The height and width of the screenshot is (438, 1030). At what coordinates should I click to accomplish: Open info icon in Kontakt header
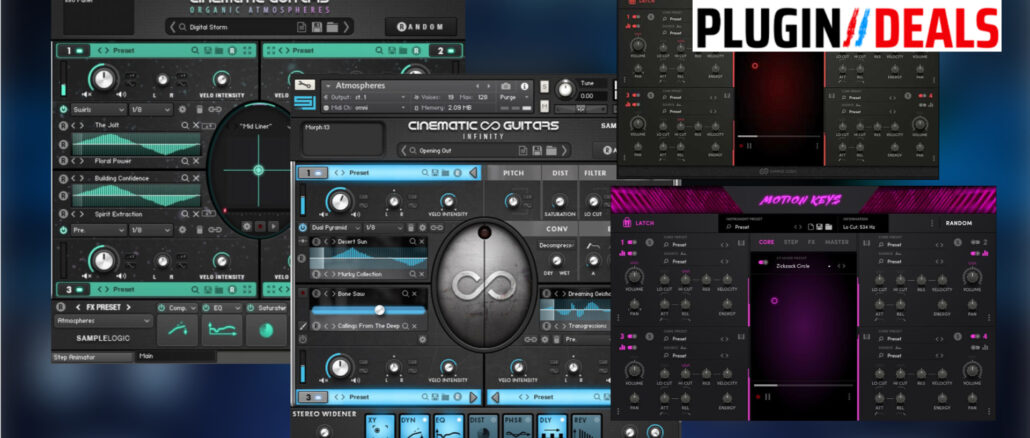coord(524,86)
